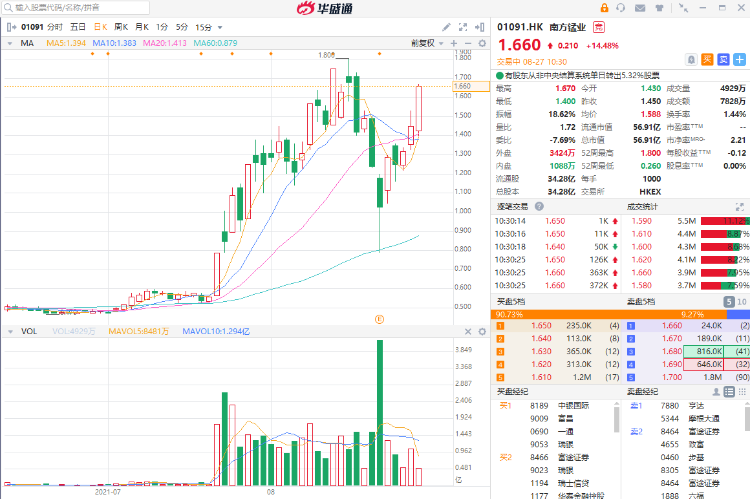Switch to 分时 intraday chart tab
This screenshot has width=750, height=499.
coord(55,27)
